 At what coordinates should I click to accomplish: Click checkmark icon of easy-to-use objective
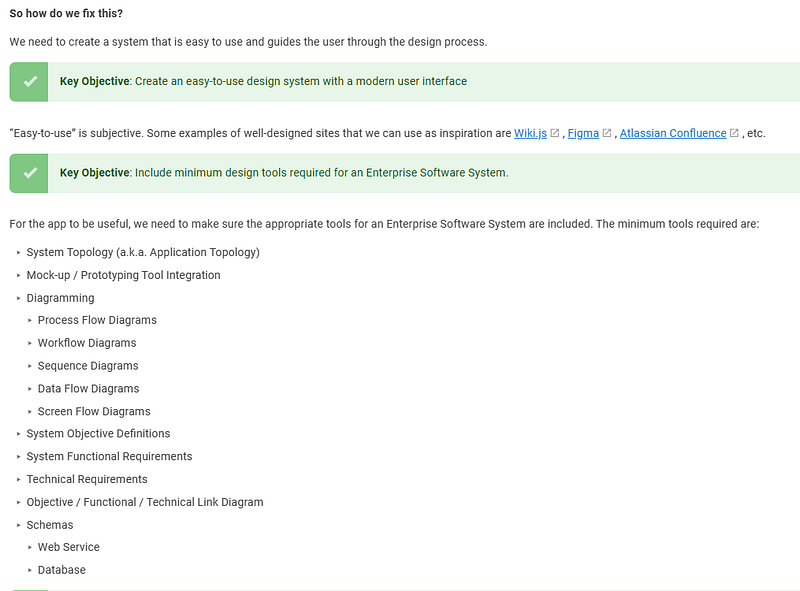(30, 81)
